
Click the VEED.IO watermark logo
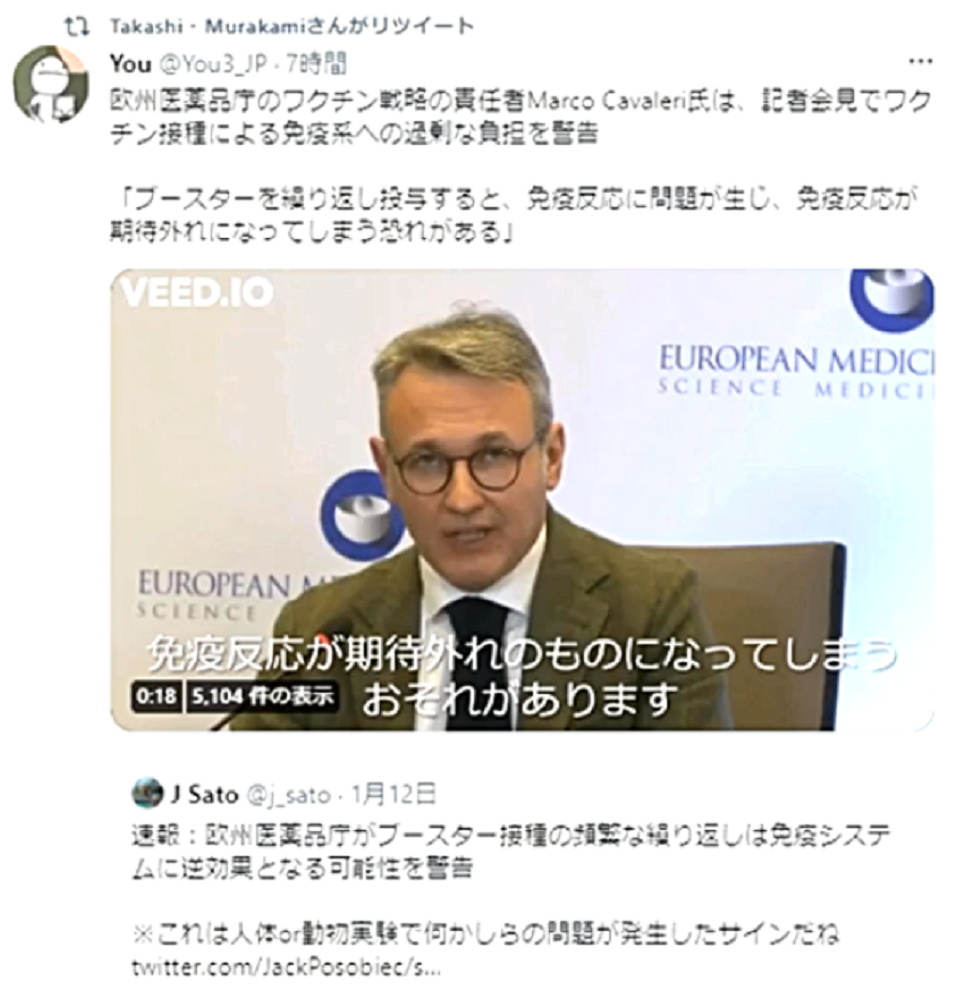pos(196,292)
